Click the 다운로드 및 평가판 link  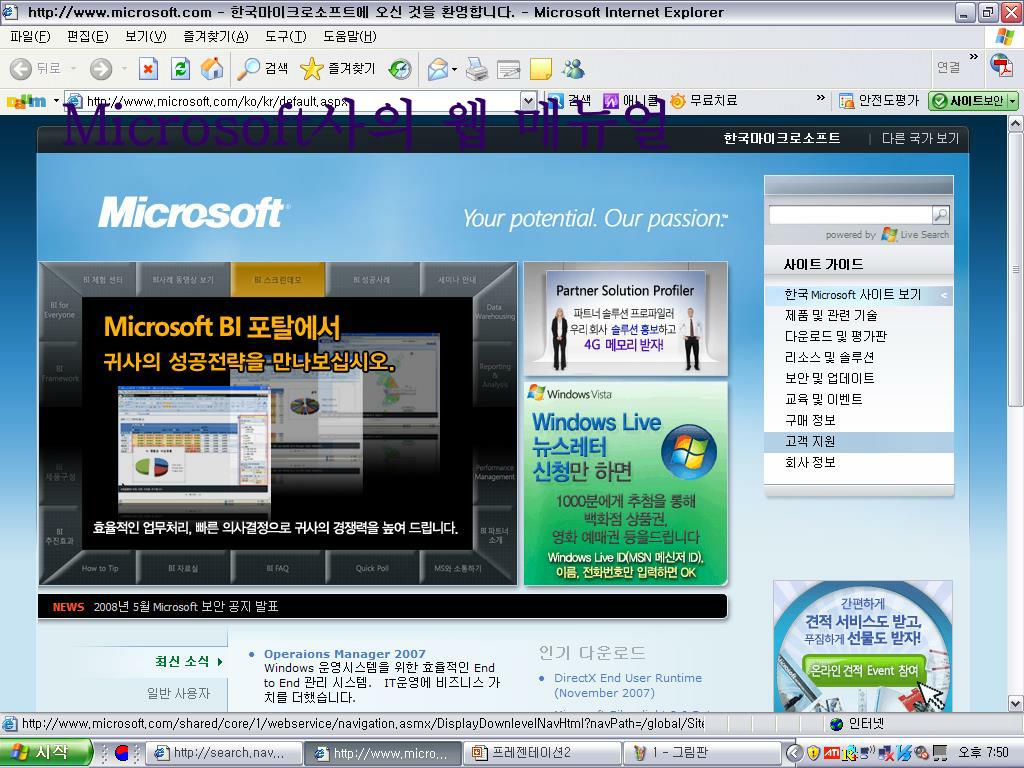836,336
